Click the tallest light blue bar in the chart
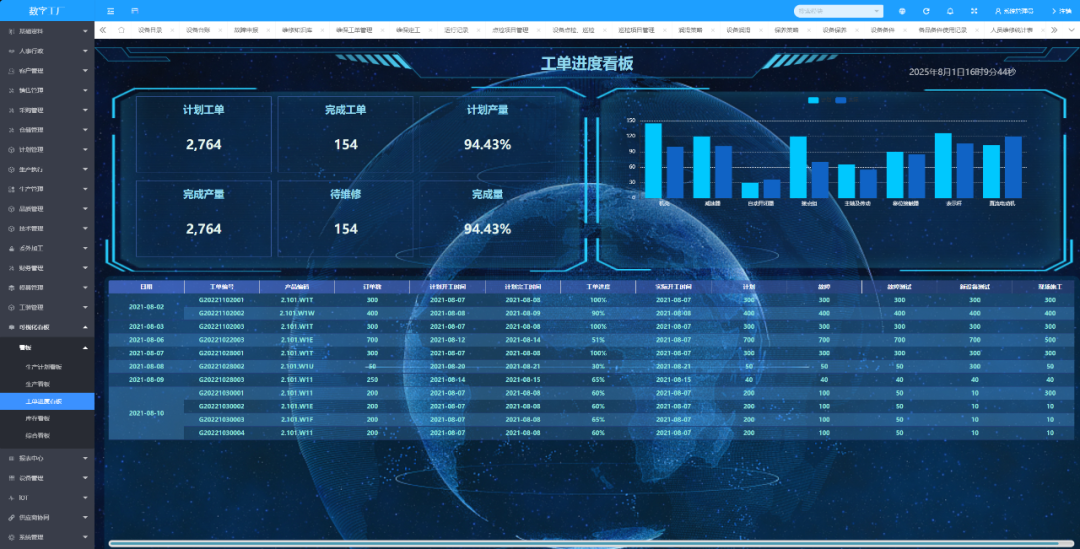Image resolution: width=1080 pixels, height=549 pixels. coord(653,160)
